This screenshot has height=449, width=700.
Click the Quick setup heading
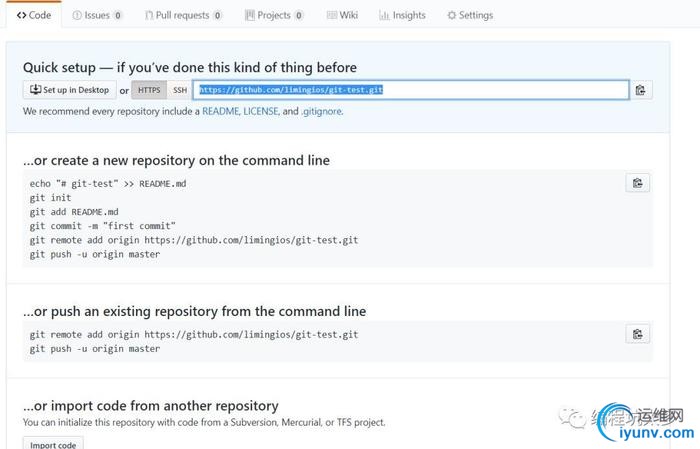[190, 67]
